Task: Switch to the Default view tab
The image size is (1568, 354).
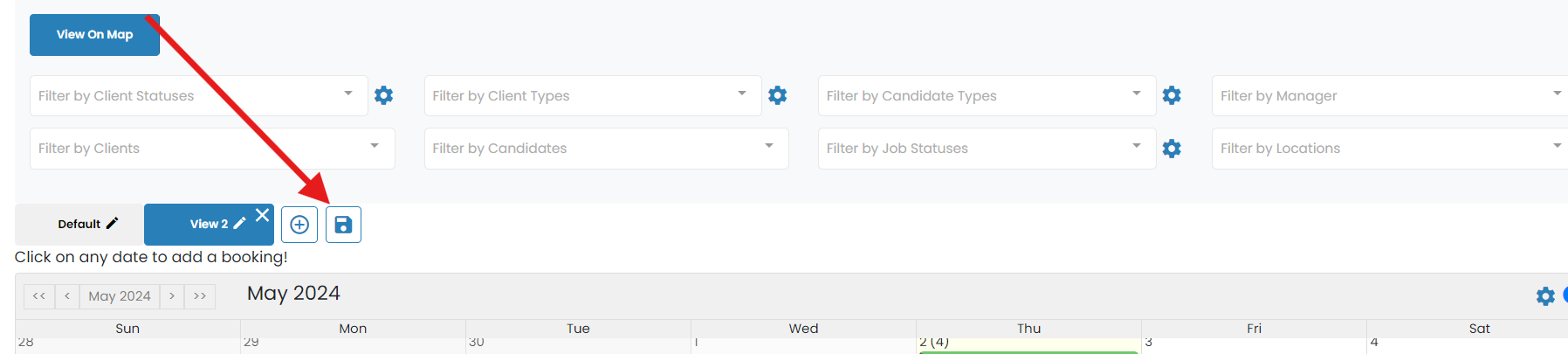Action: (x=79, y=225)
